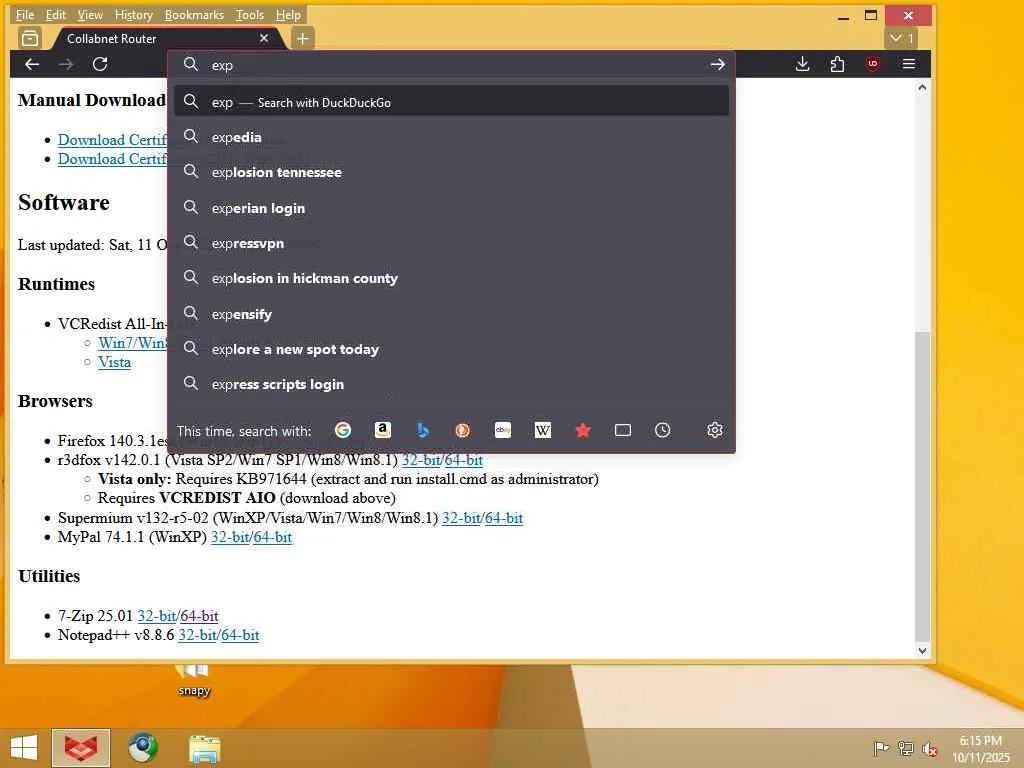Select 'explosion in hickman county' suggestion
The width and height of the screenshot is (1024, 768).
[x=451, y=278]
